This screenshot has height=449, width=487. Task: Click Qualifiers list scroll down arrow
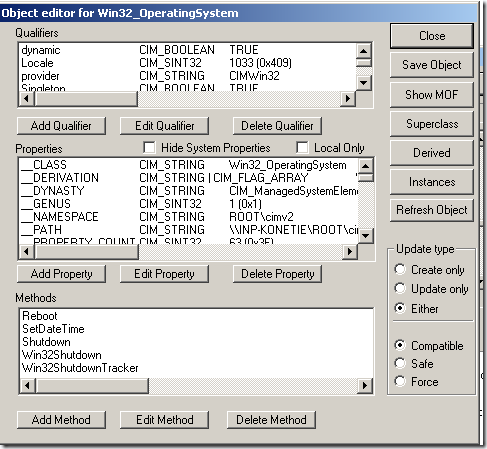pos(364,83)
